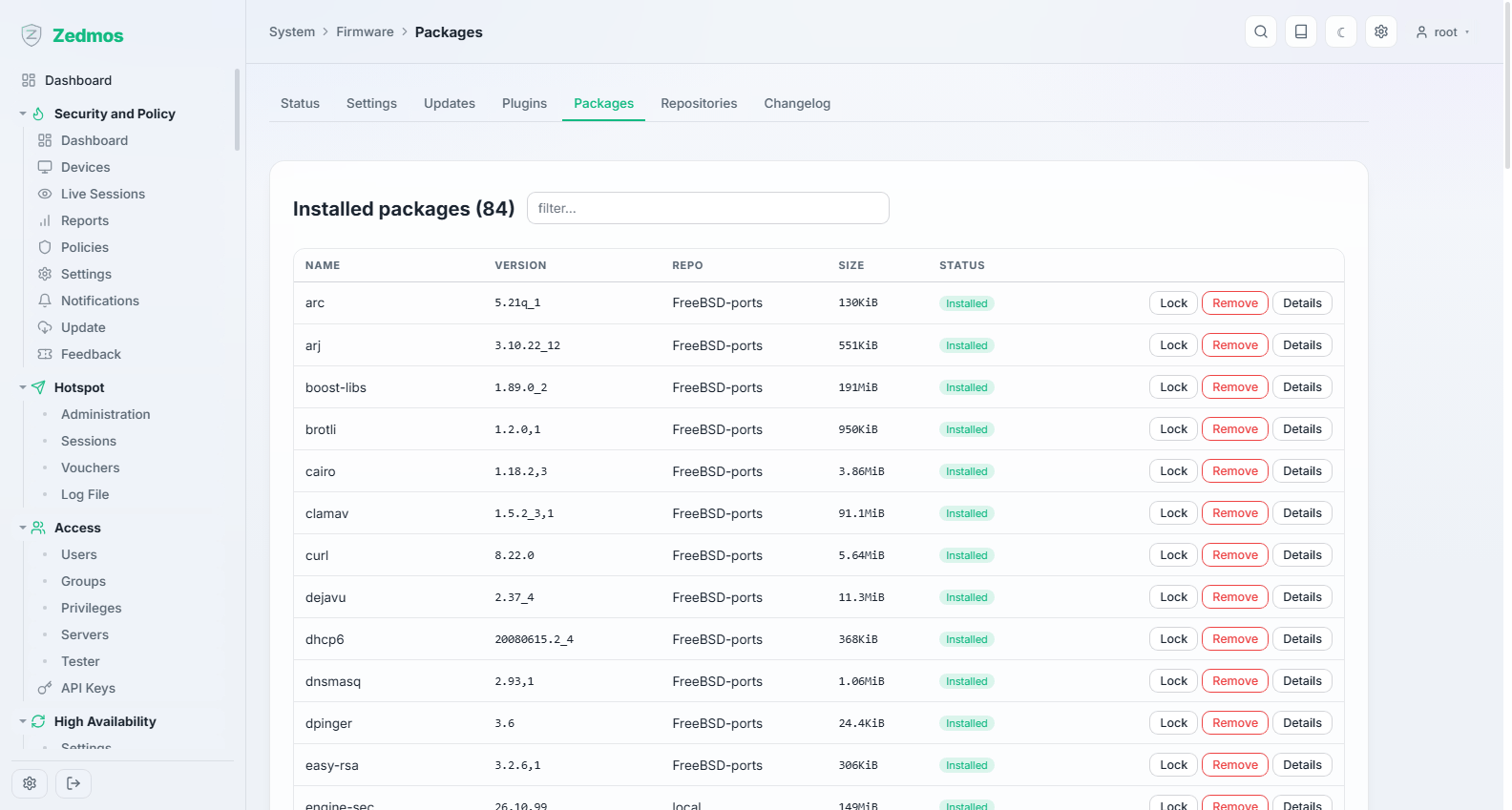Screen dimensions: 1512x810
Task: Click the API Keys key icon
Action: [x=45, y=688]
